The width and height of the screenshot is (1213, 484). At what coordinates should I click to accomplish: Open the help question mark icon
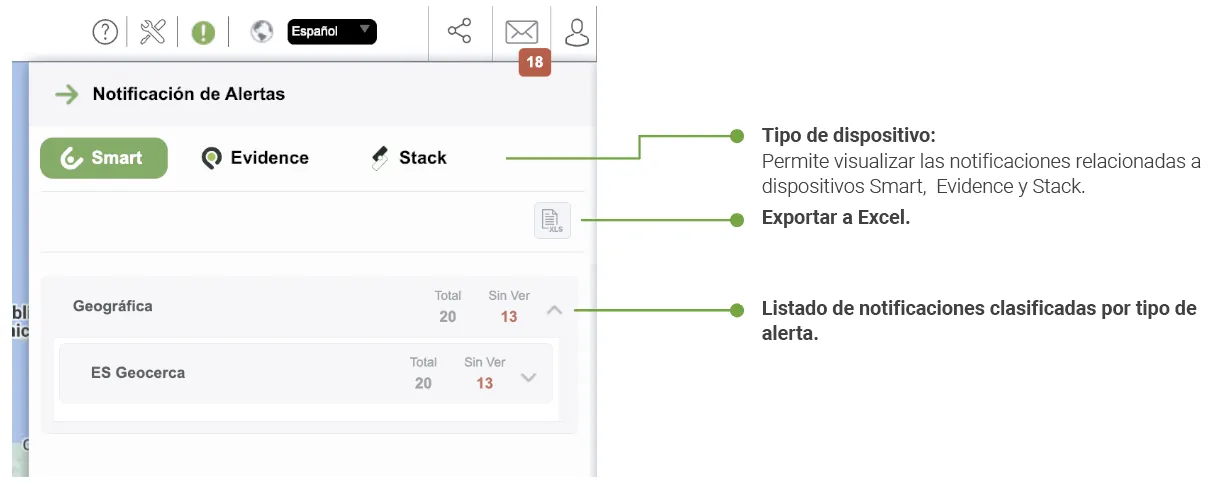click(x=105, y=32)
